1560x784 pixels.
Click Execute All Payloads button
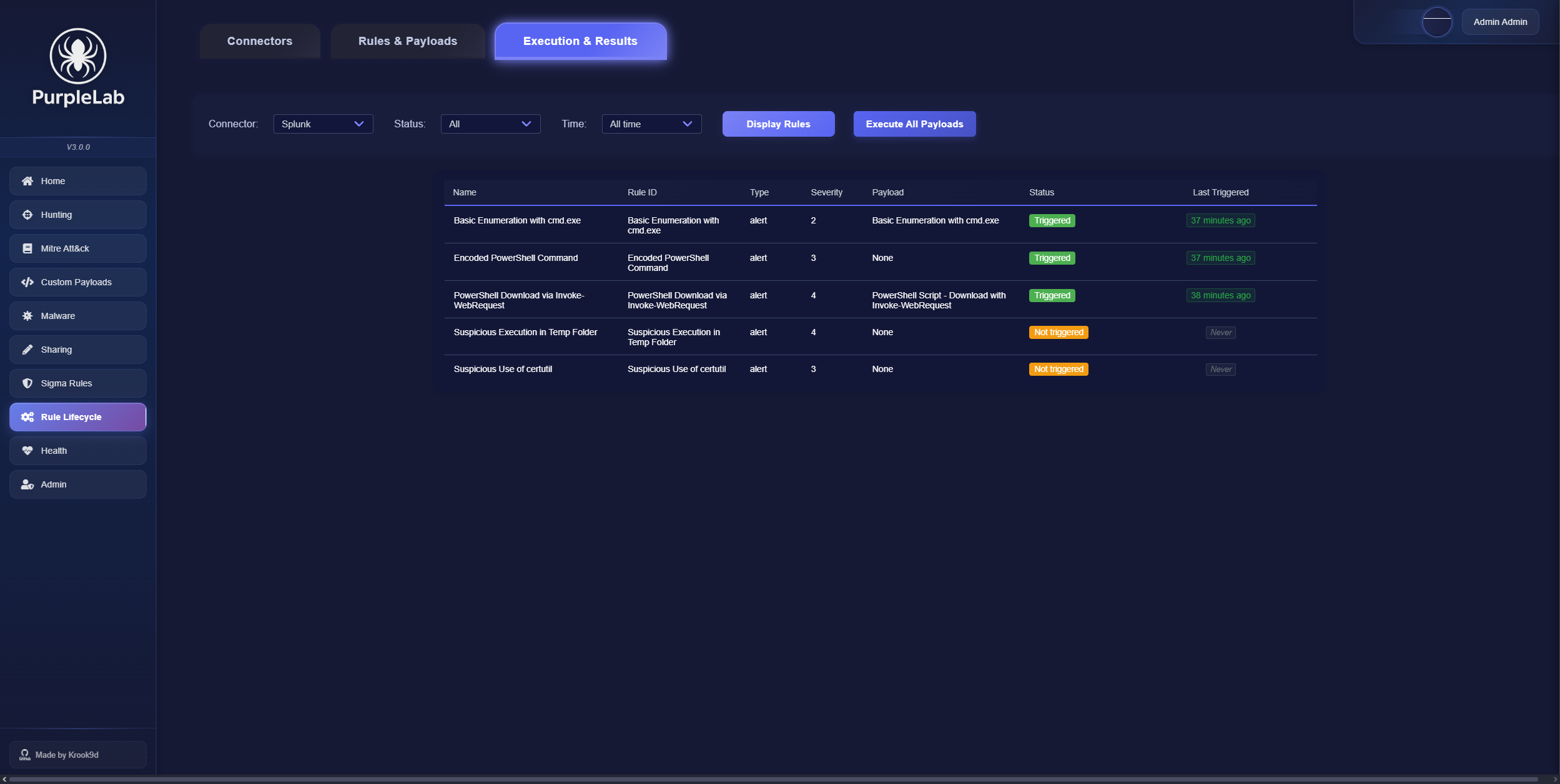pyautogui.click(x=914, y=124)
